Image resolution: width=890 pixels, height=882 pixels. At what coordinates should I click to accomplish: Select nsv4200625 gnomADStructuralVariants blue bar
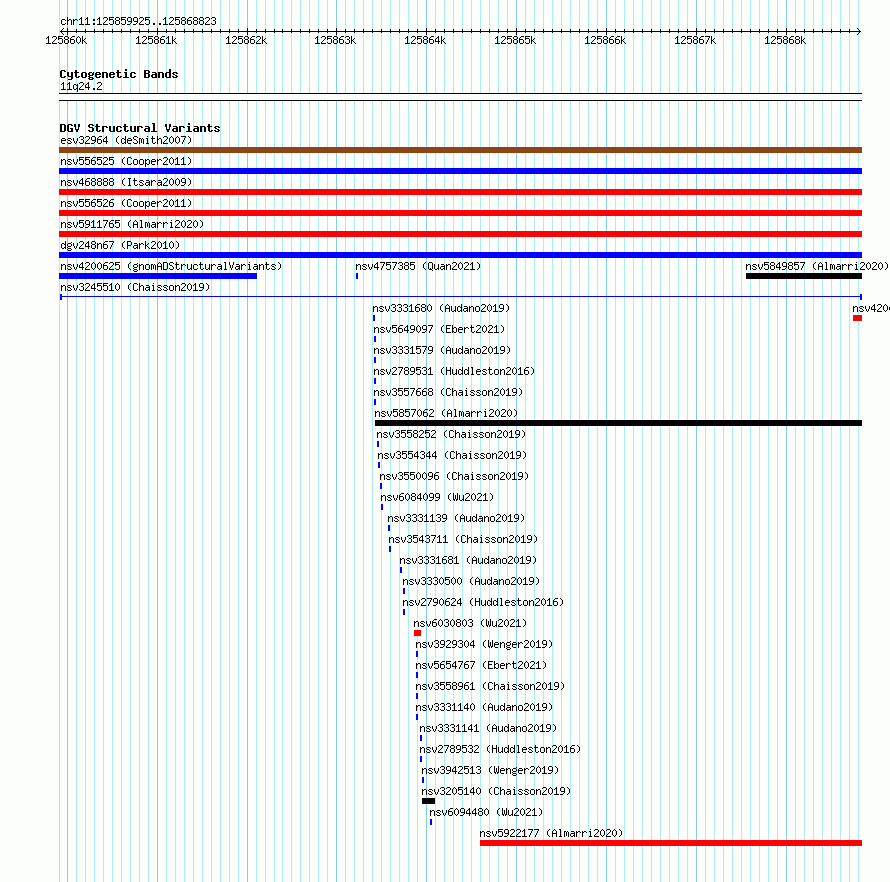pyautogui.click(x=158, y=276)
